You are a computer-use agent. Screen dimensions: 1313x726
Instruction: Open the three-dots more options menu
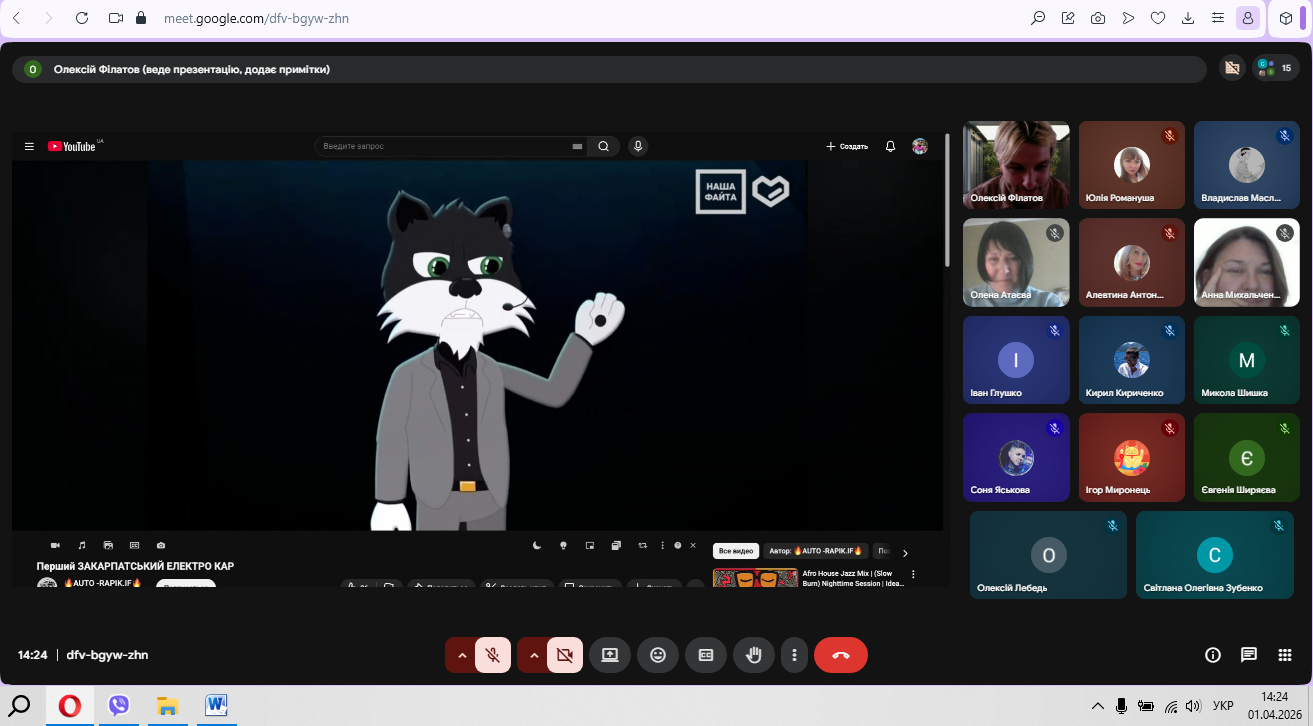(794, 655)
